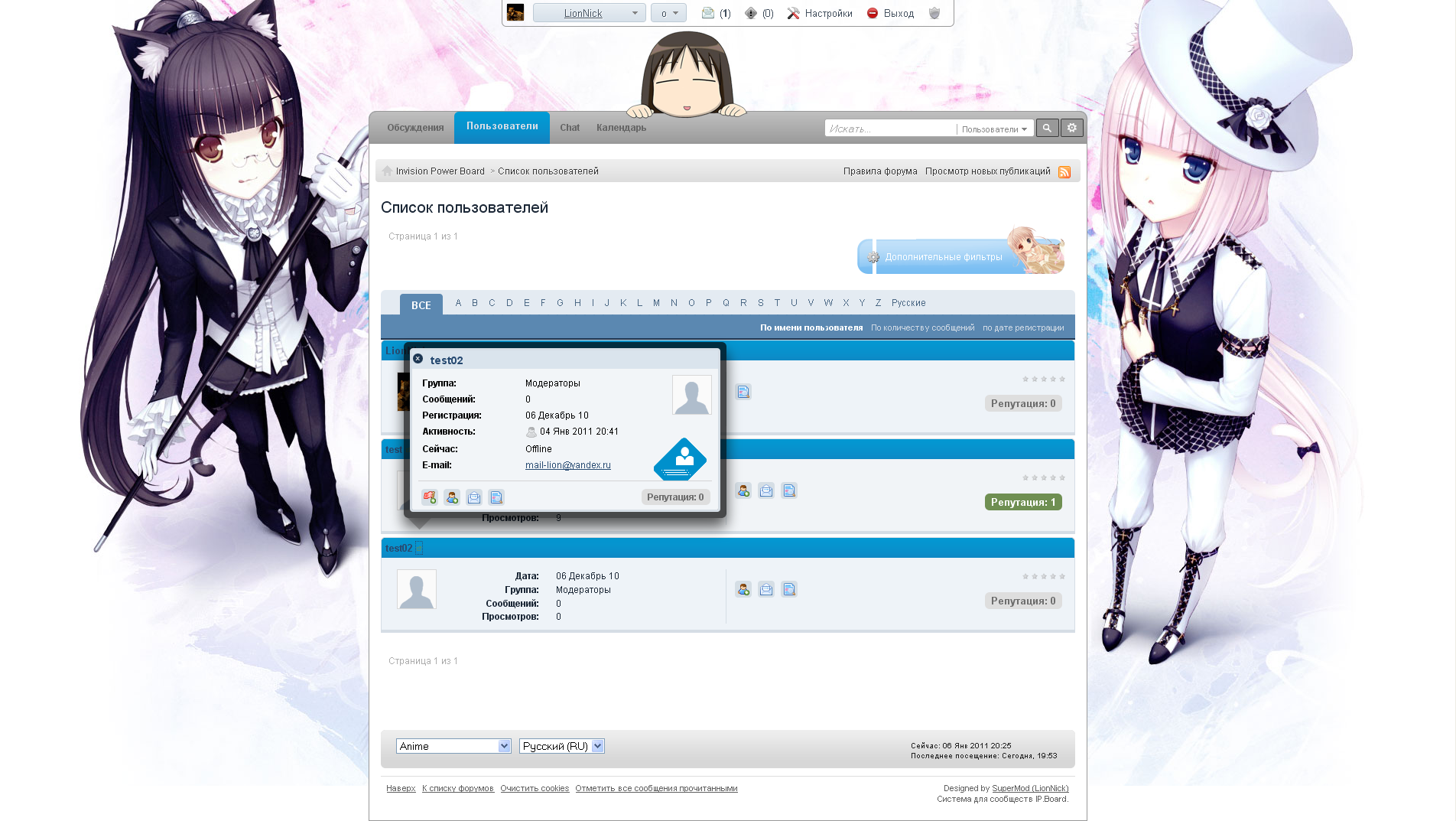This screenshot has width=1456, height=821.
Task: Find test02's content via the popup document icon
Action: click(496, 497)
